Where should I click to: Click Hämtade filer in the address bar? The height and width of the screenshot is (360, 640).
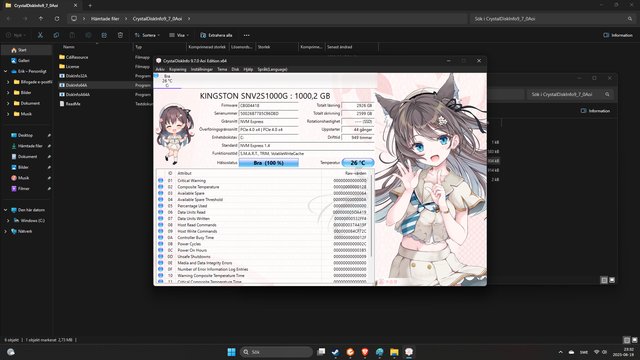(105, 19)
